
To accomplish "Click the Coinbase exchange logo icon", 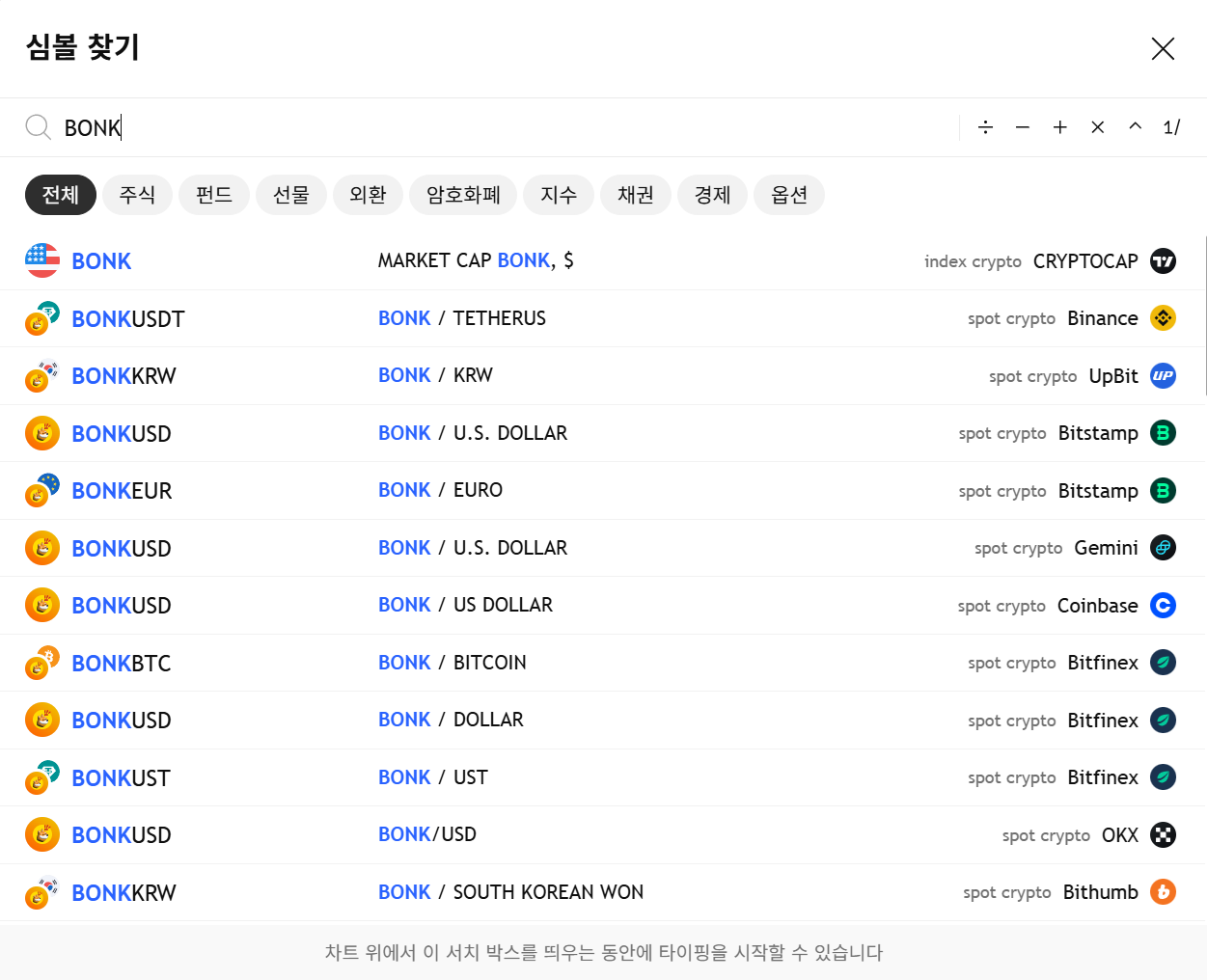I will 1164,606.
